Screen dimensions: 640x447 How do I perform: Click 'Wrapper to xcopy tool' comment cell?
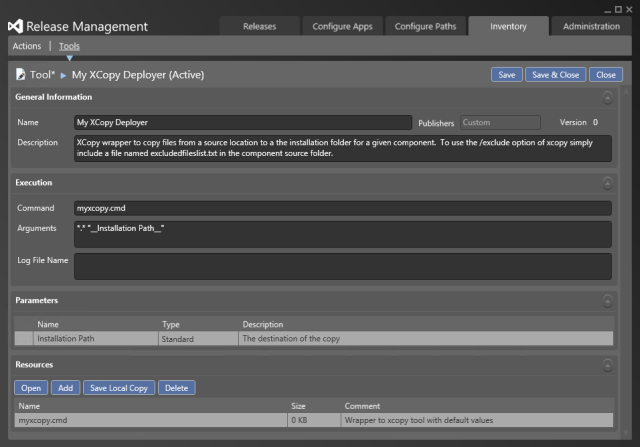(477, 420)
